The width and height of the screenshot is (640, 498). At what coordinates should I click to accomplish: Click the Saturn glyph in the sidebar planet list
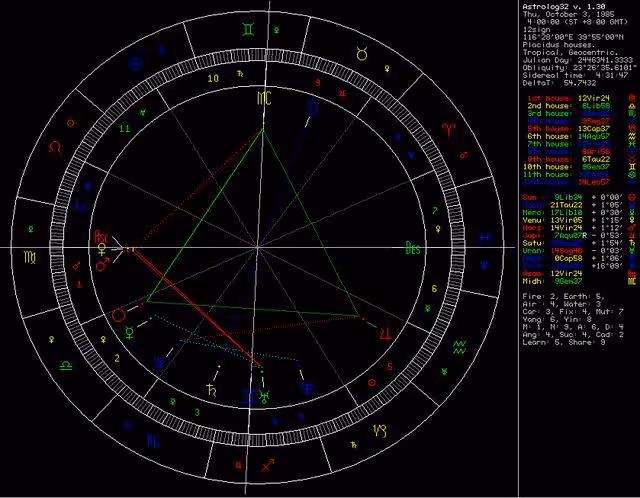[x=632, y=243]
